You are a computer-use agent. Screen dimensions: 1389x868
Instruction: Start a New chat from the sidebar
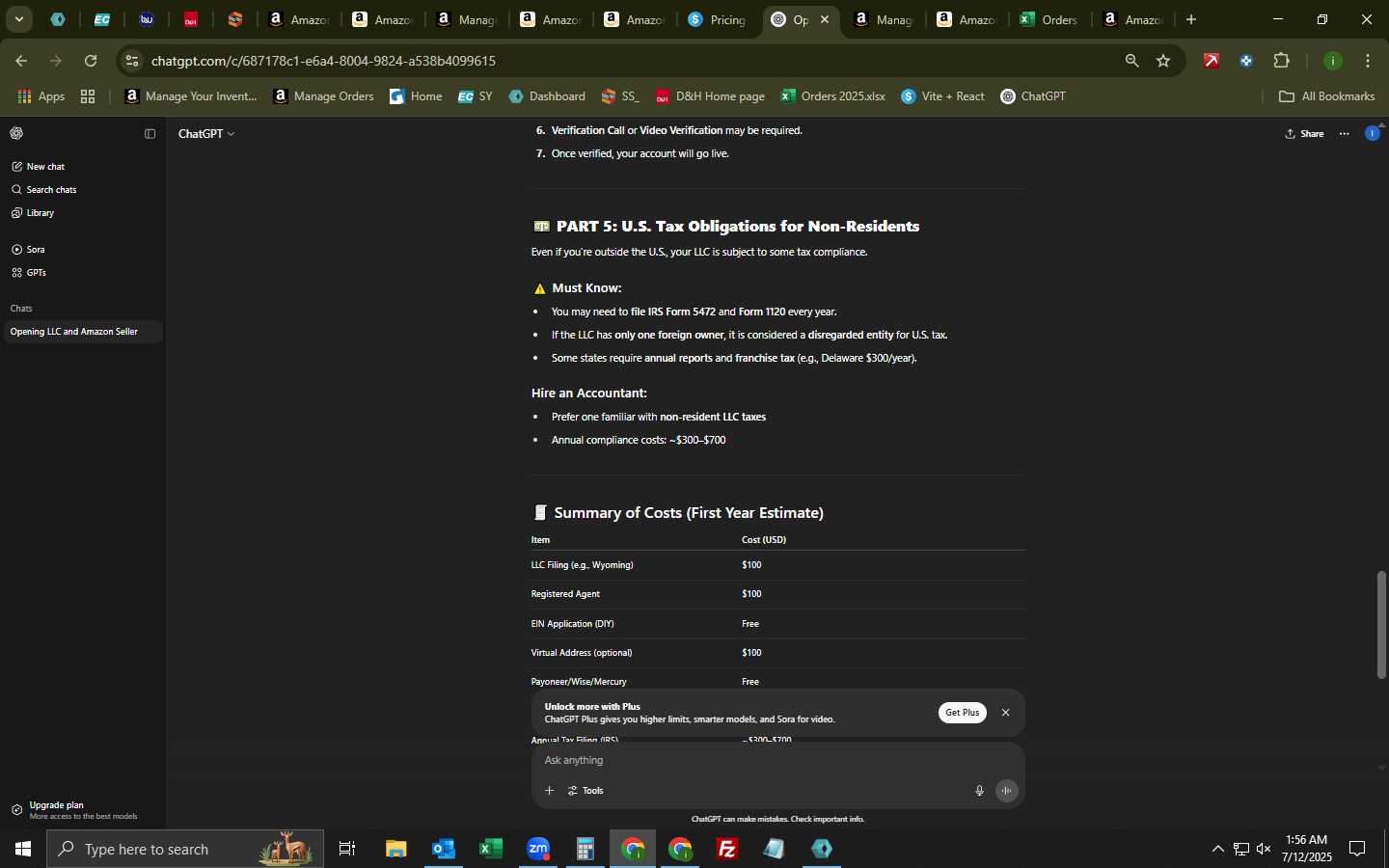(45, 167)
